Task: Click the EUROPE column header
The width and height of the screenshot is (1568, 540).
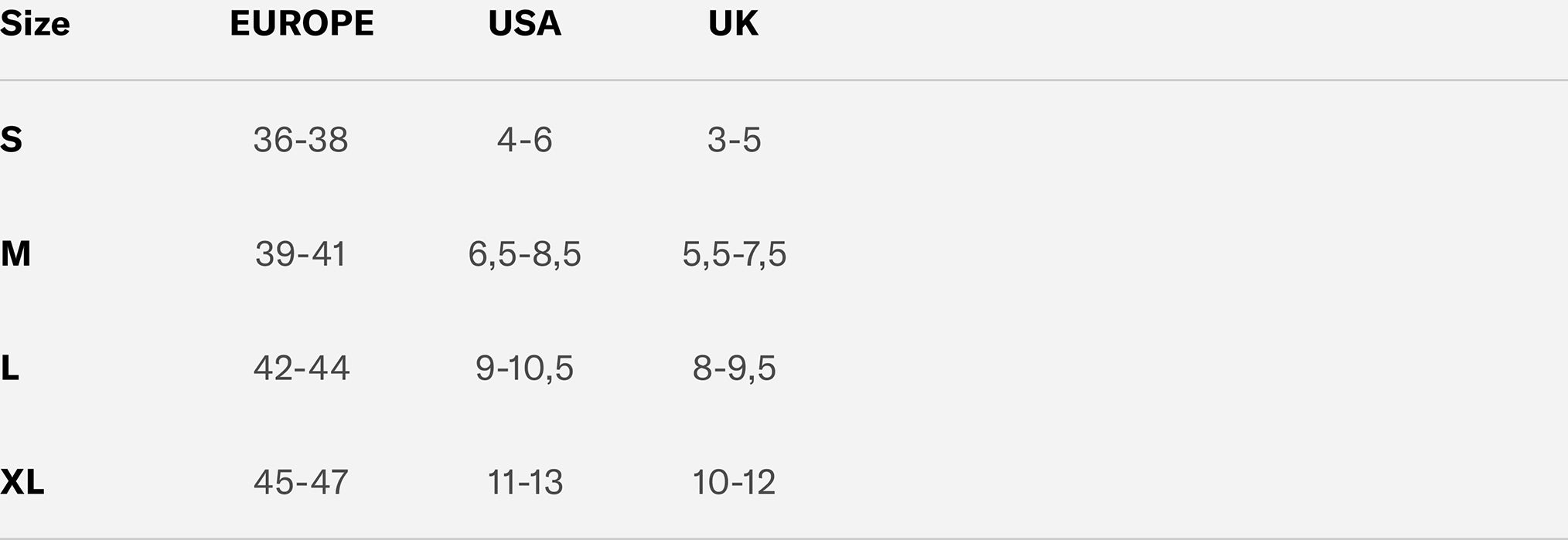Action: (302, 24)
